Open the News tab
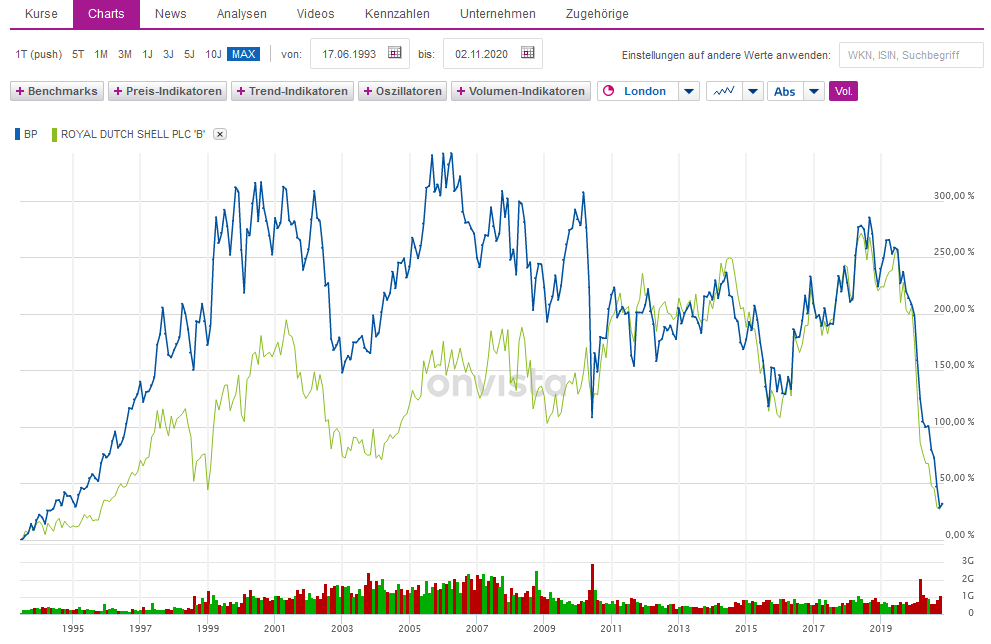991x644 pixels. coord(171,14)
